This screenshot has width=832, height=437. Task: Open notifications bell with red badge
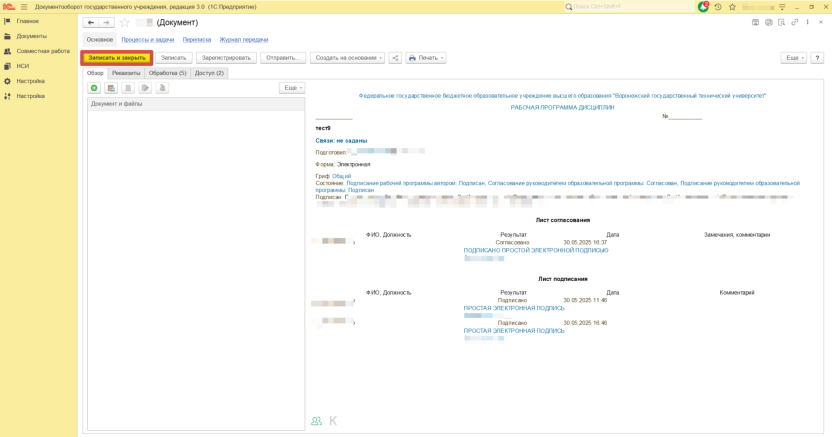coord(703,7)
